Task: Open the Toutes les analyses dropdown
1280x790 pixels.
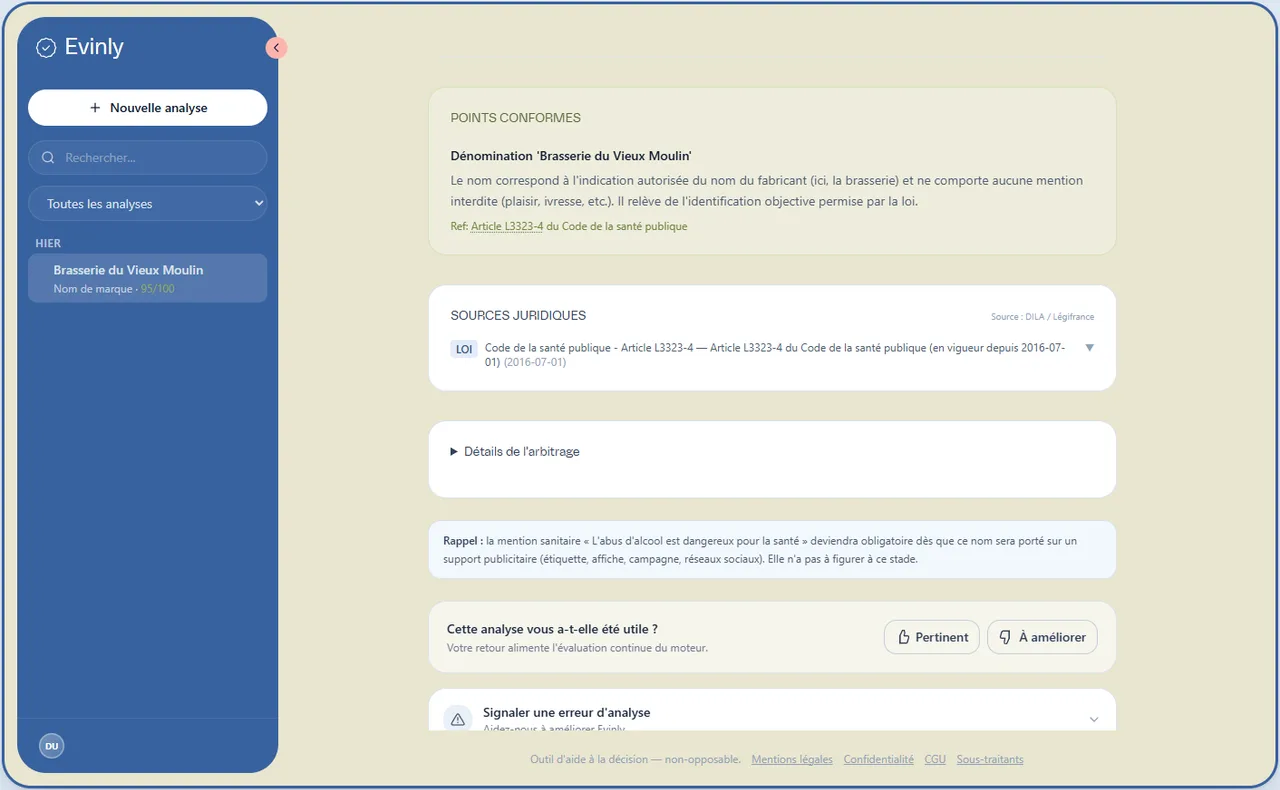Action: [x=148, y=204]
